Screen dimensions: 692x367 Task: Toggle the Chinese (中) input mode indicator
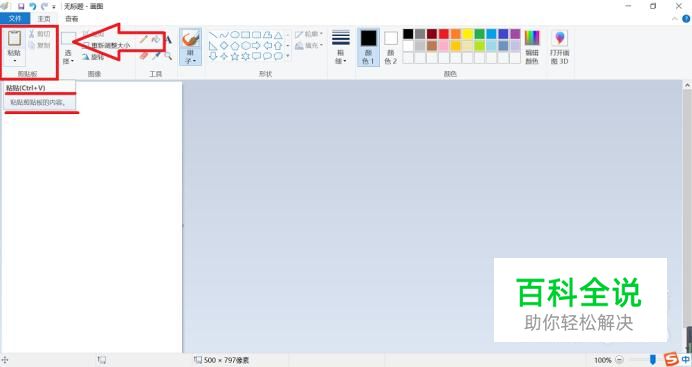[685, 359]
